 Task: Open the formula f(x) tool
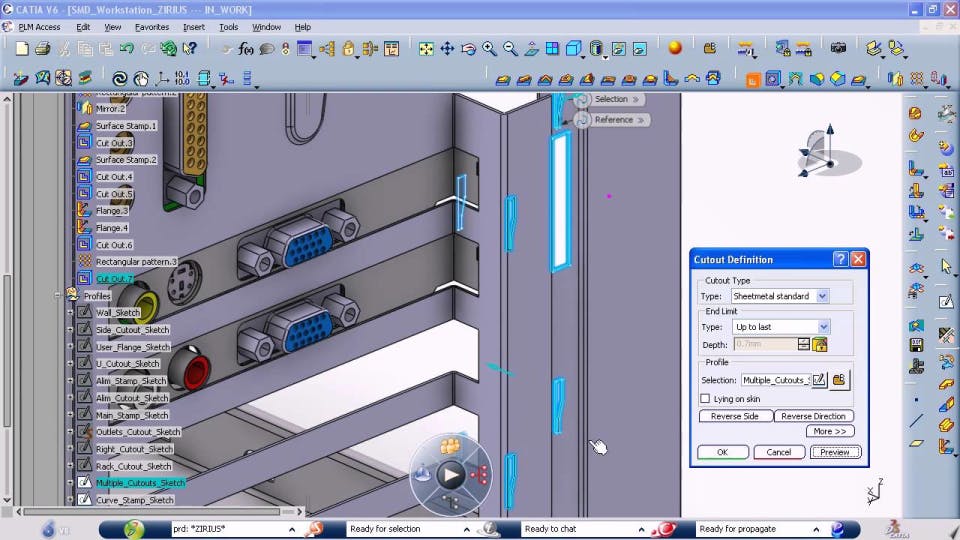(x=247, y=48)
